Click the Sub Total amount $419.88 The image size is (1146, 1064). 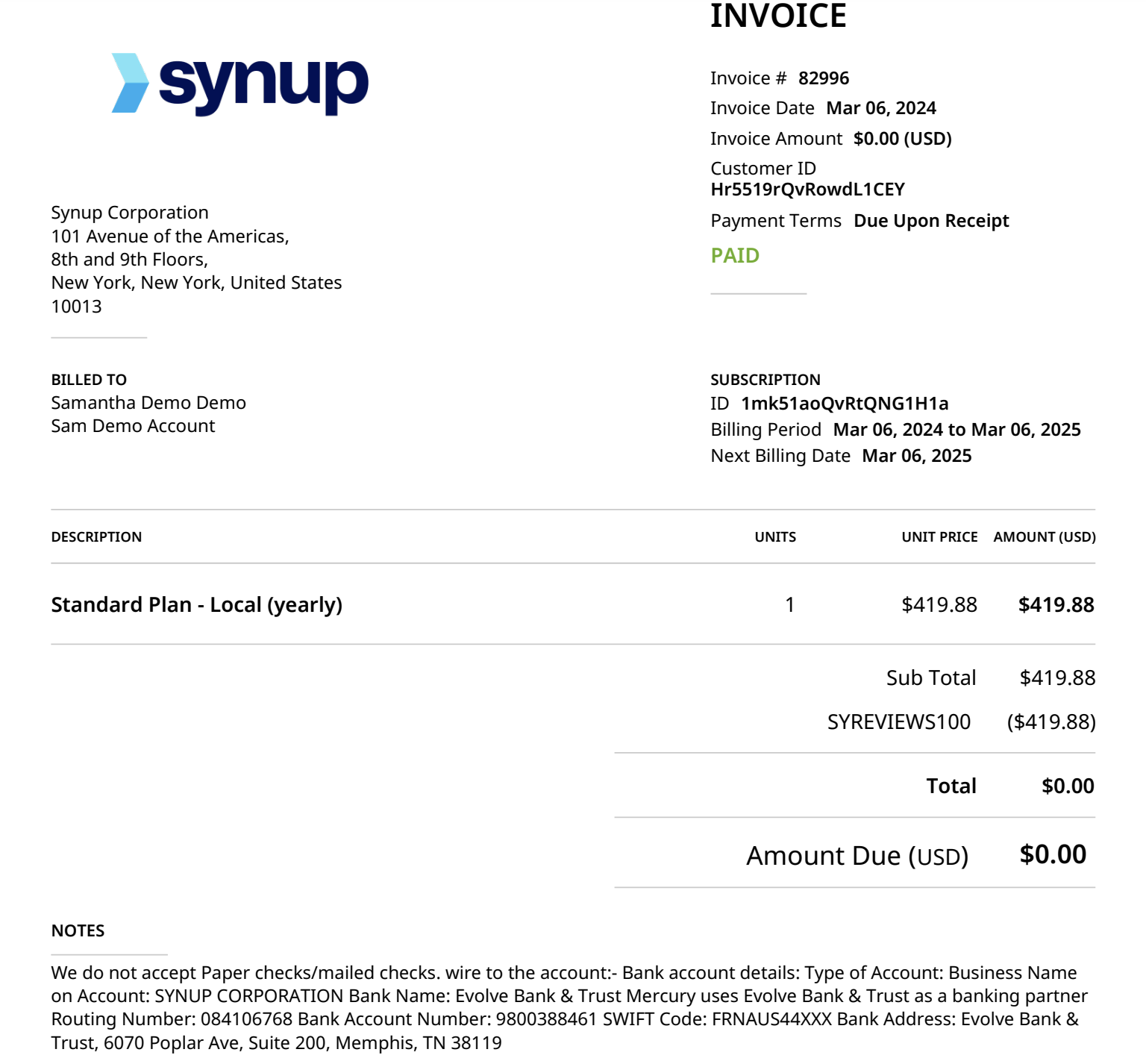click(x=1057, y=677)
